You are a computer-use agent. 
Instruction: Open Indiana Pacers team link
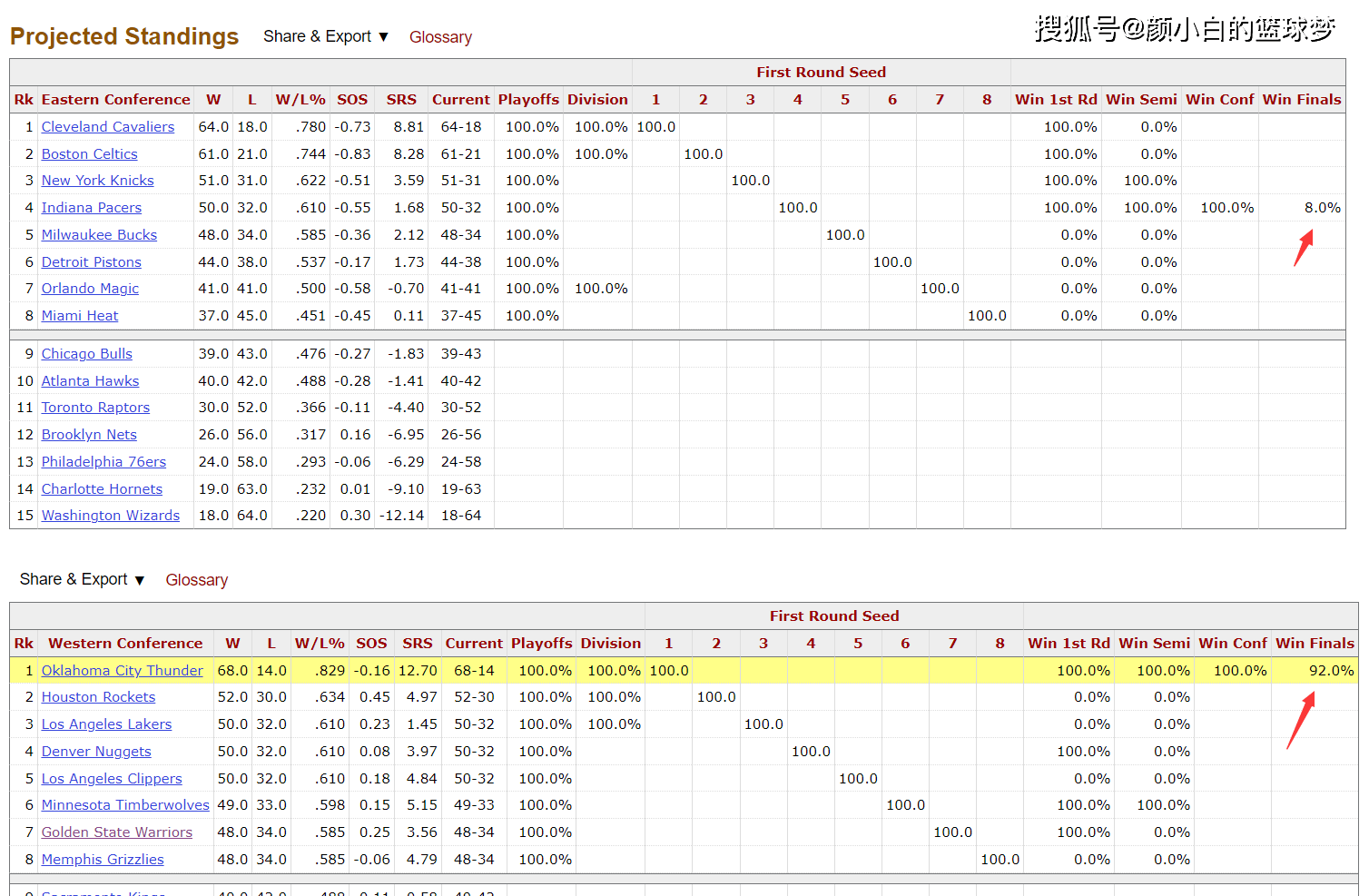92,208
